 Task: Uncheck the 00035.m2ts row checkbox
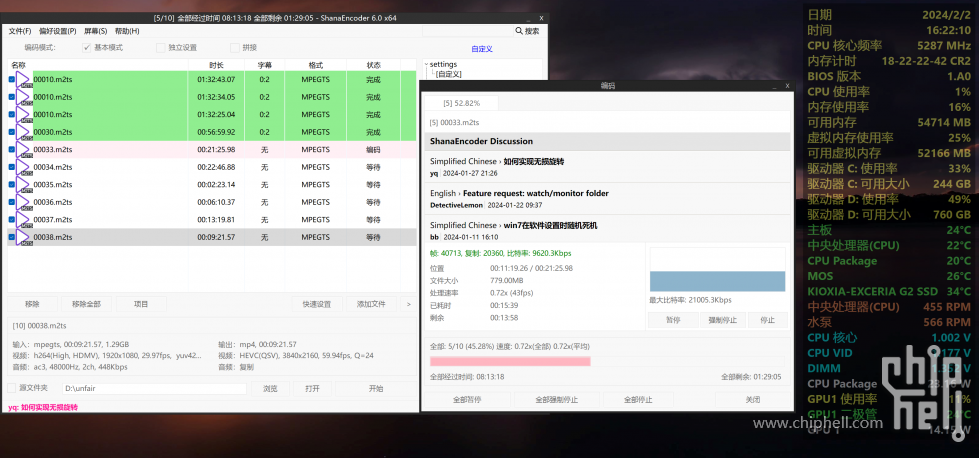point(12,185)
